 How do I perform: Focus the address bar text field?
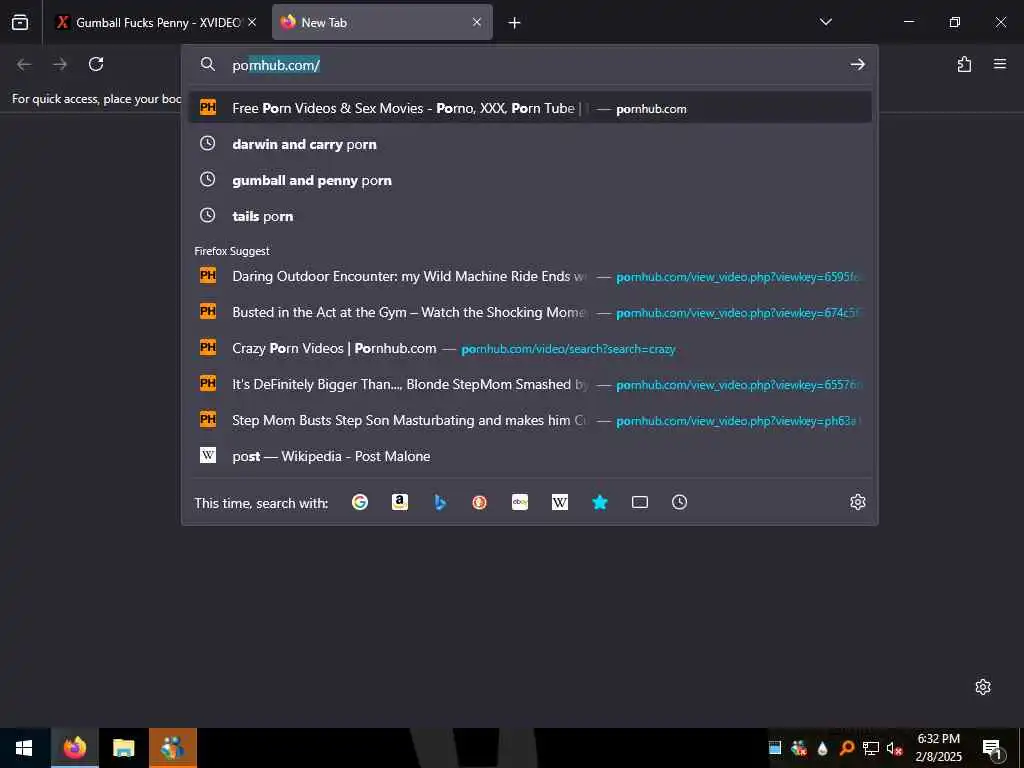point(536,65)
